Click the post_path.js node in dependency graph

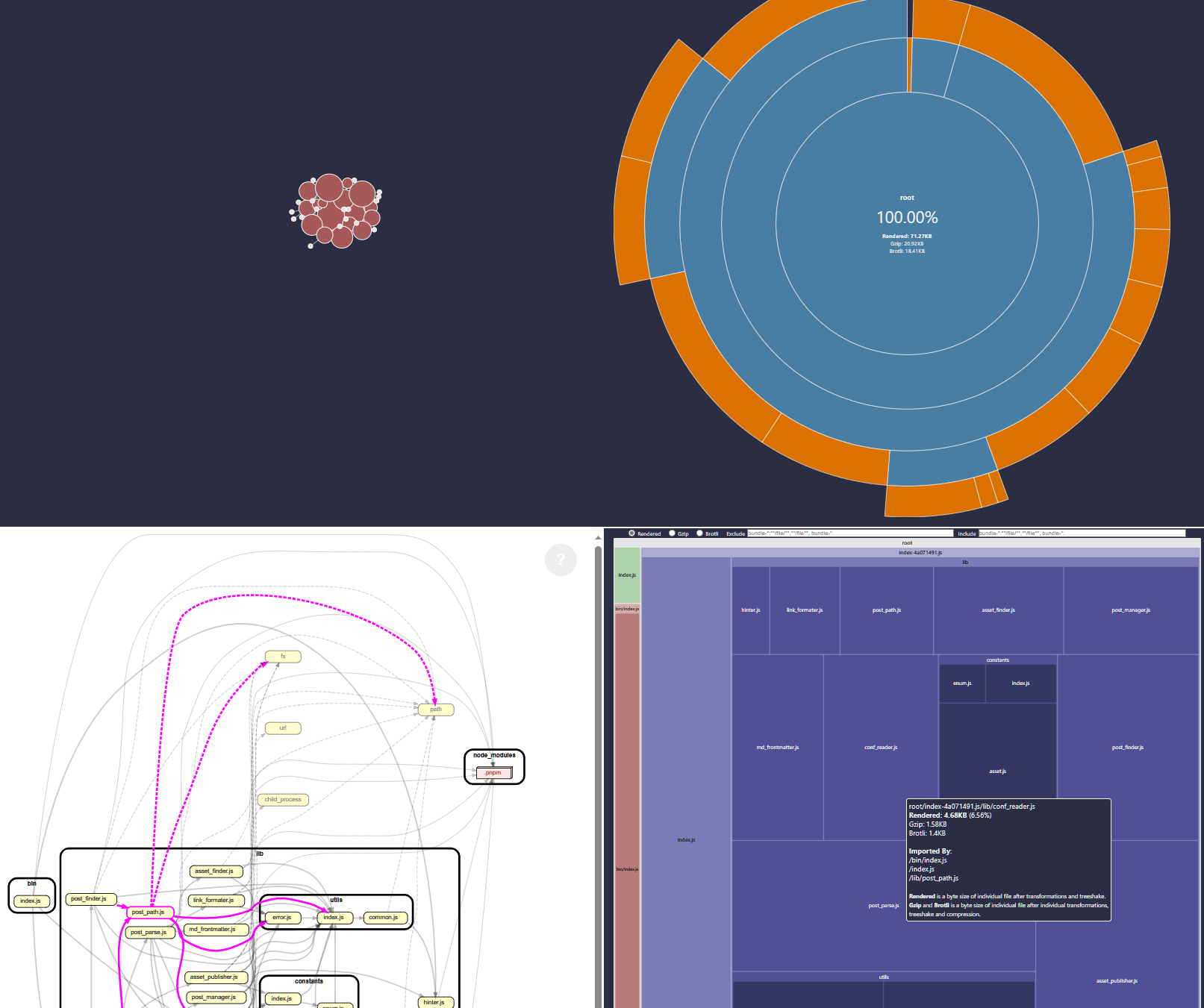point(150,912)
